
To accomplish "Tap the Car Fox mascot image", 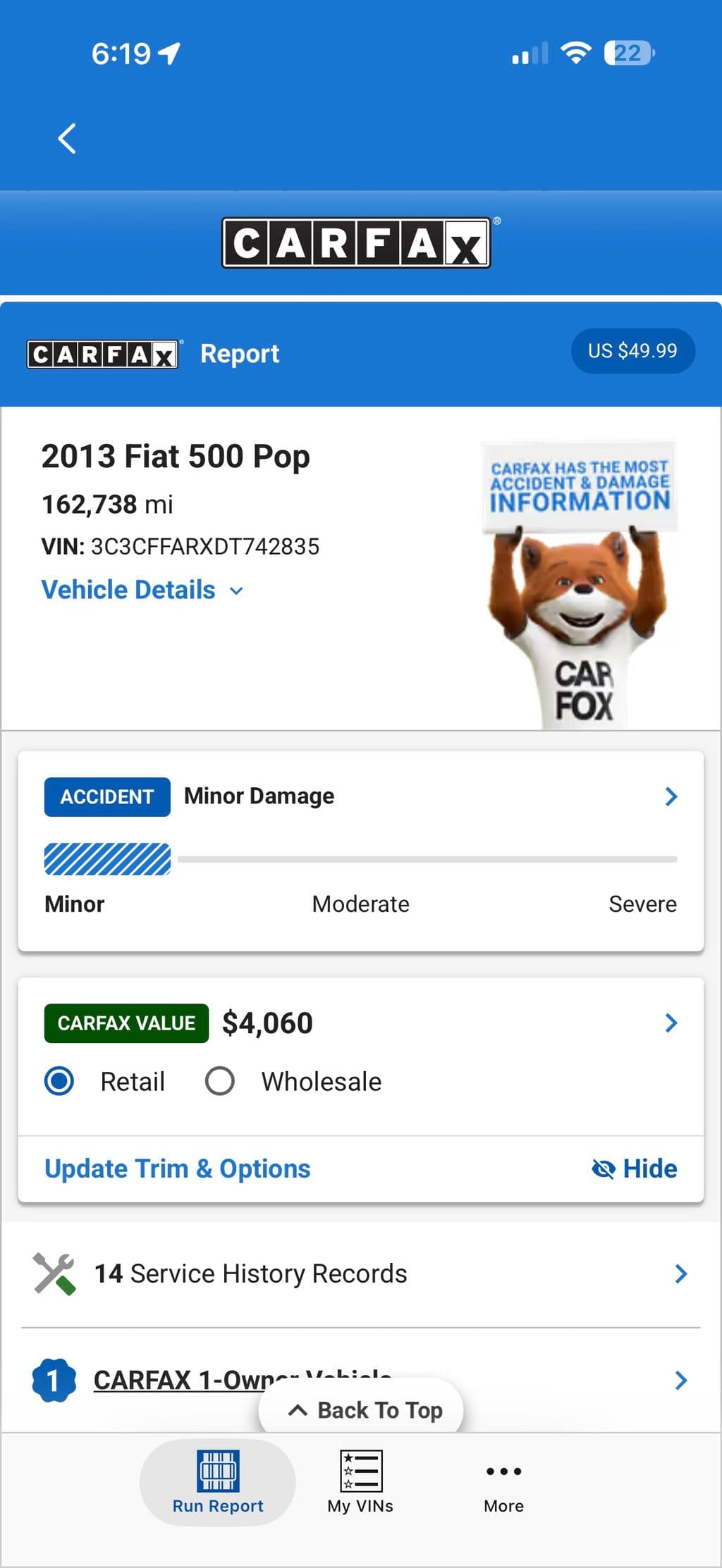I will (x=580, y=585).
